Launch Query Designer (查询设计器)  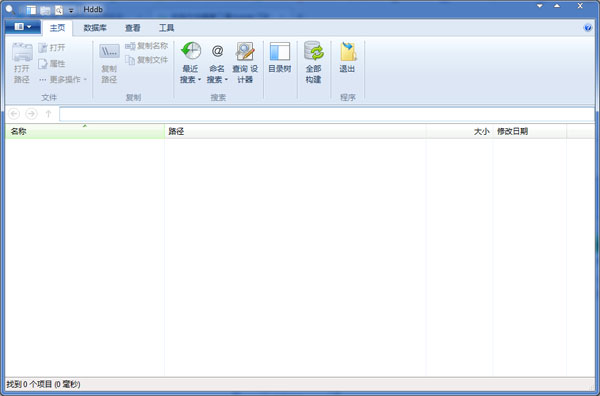(245, 63)
